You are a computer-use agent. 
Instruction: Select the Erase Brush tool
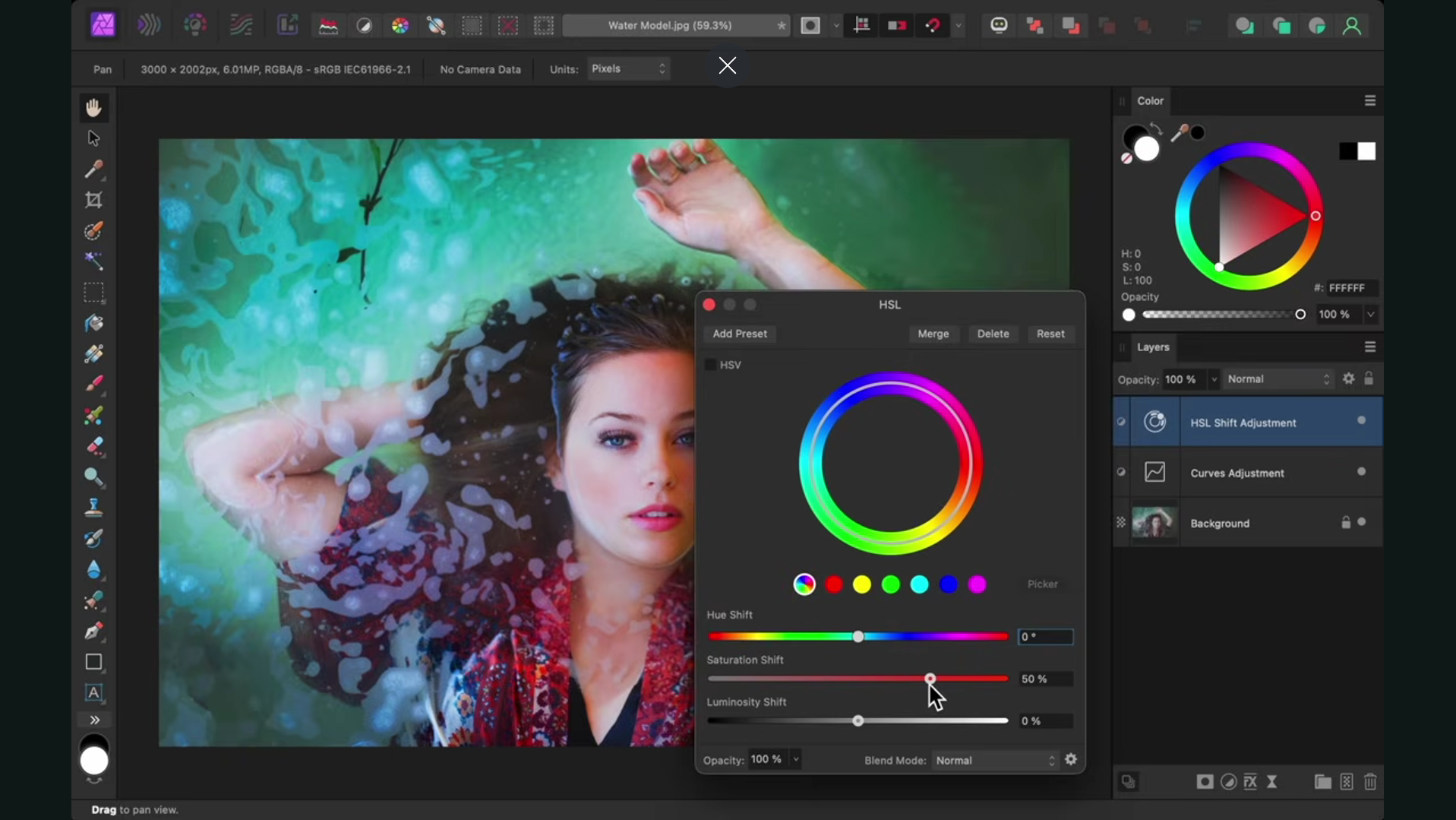(93, 446)
